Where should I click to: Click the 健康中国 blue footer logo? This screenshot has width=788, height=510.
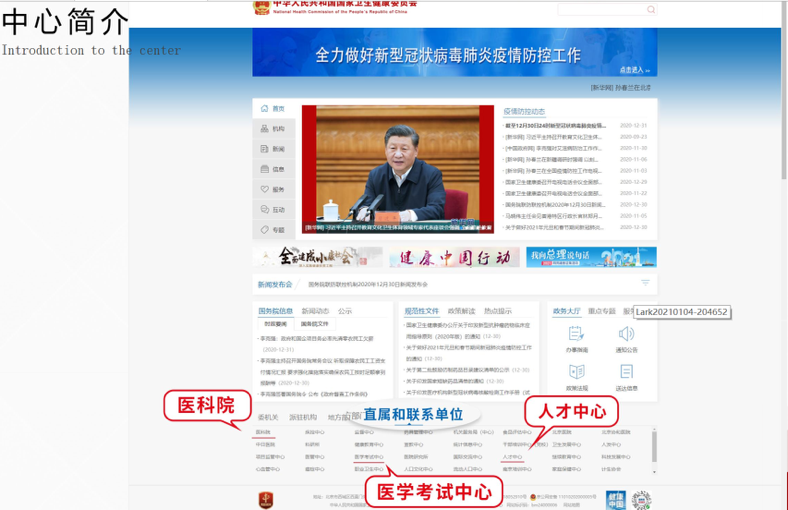616,500
